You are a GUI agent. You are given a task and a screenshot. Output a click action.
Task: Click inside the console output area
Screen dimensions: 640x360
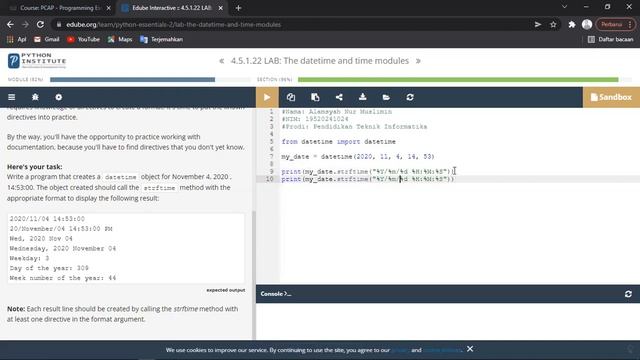click(x=448, y=321)
